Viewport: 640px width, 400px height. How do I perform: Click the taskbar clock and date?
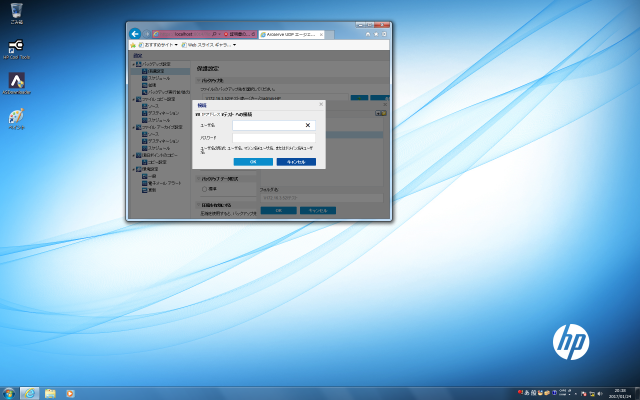(x=620, y=392)
